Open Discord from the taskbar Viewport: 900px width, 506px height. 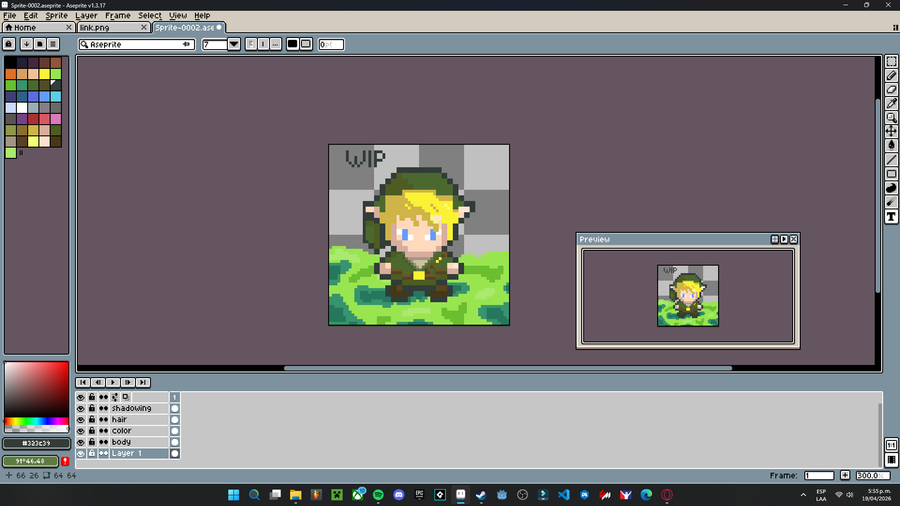click(x=399, y=495)
